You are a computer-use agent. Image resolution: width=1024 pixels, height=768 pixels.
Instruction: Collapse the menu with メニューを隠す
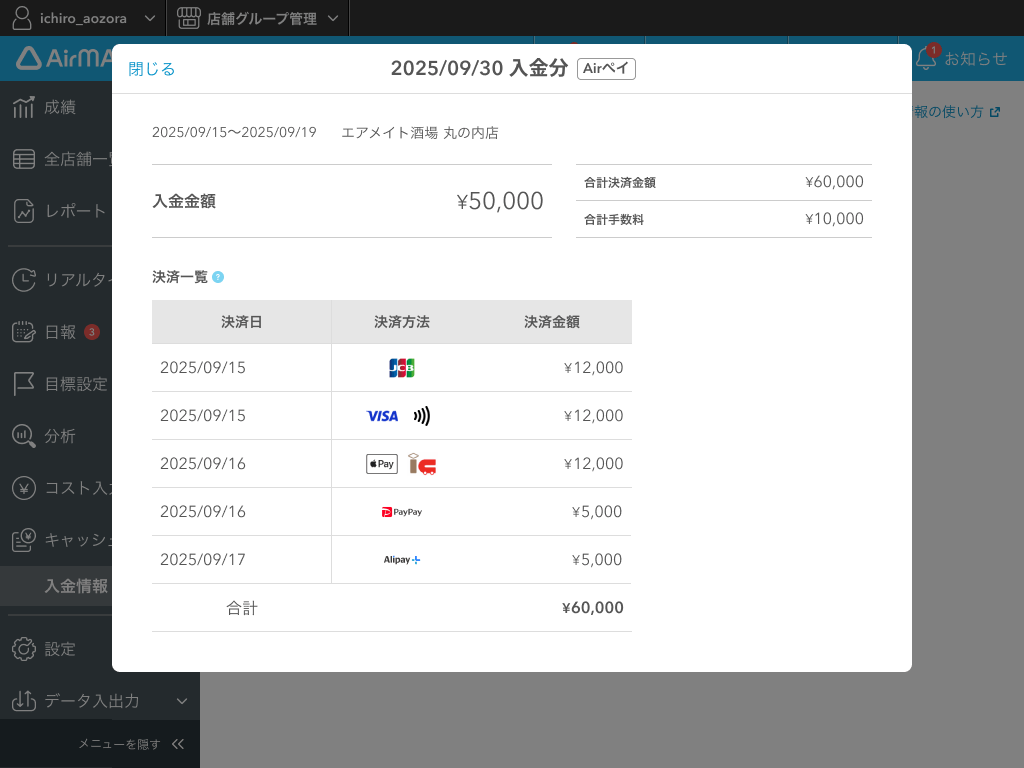[131, 744]
